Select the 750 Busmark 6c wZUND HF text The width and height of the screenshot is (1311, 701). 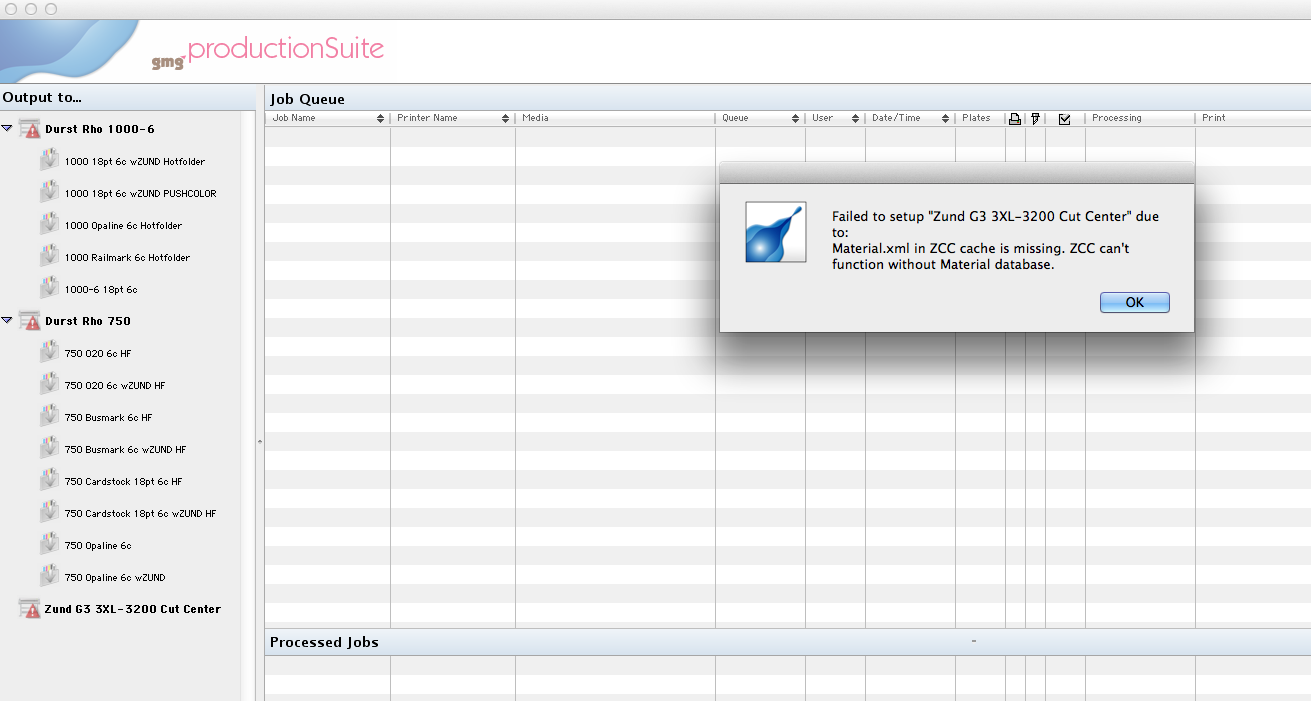(x=125, y=449)
